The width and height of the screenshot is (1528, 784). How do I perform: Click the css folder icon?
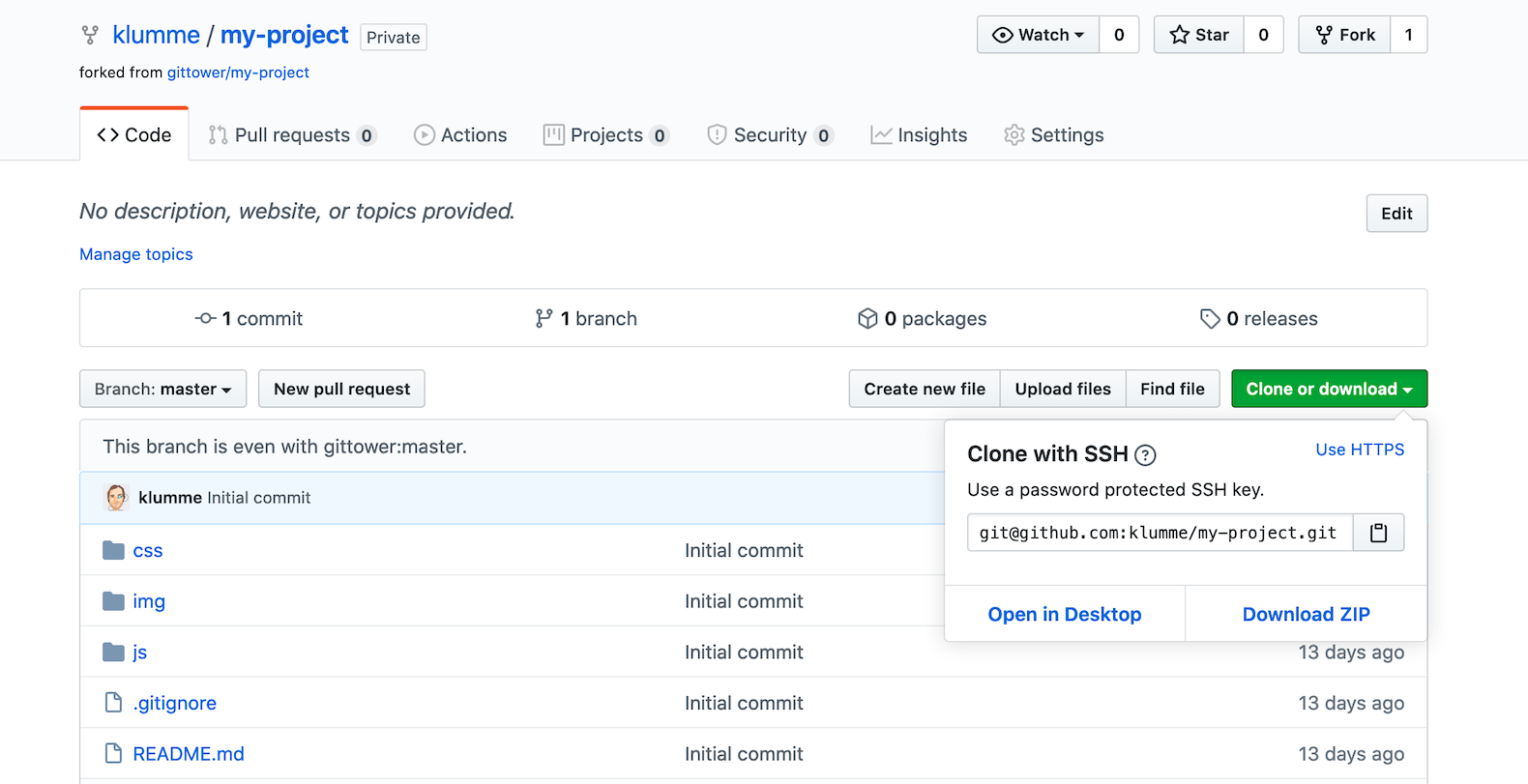click(114, 551)
